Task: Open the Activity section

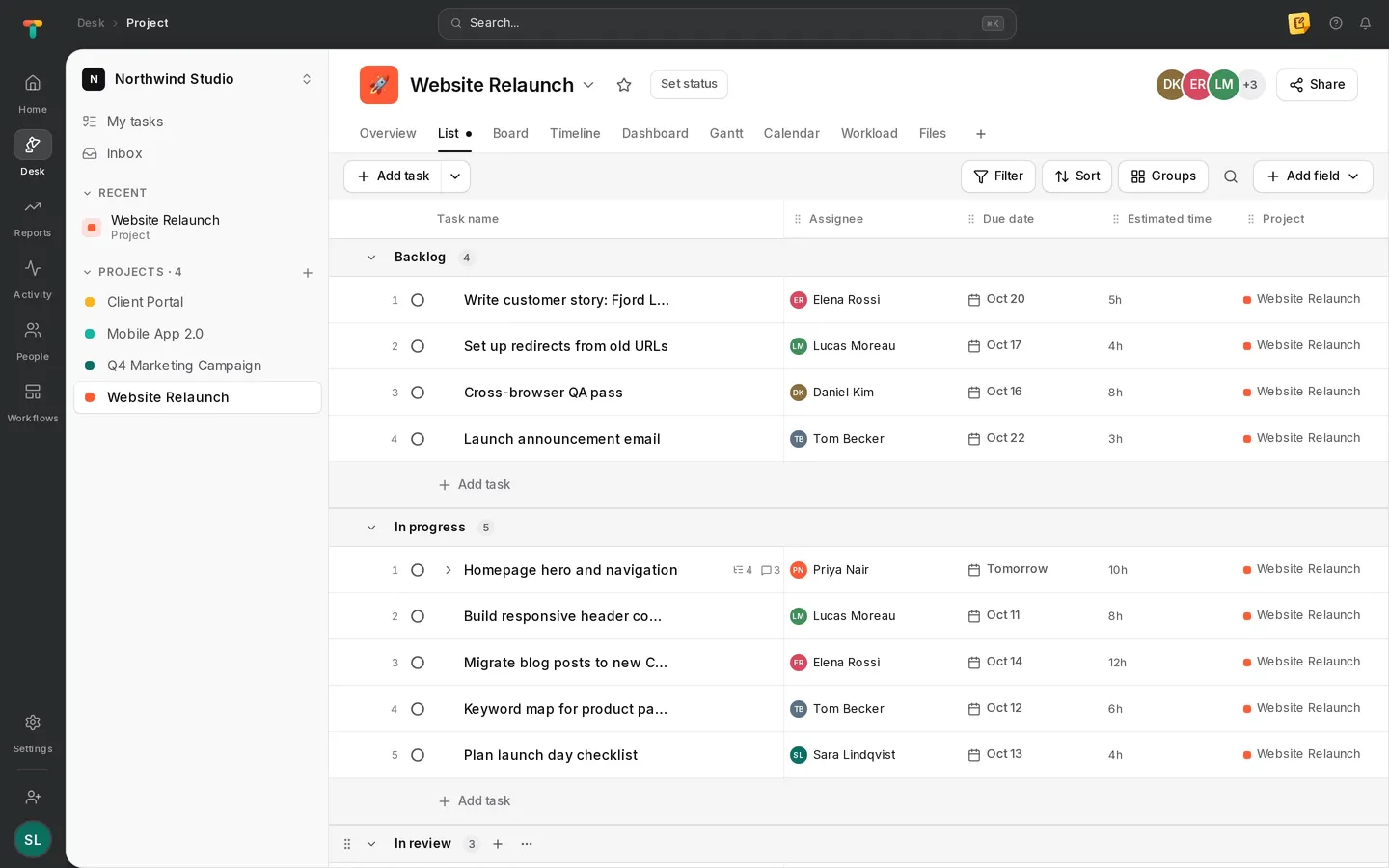Action: 33,279
